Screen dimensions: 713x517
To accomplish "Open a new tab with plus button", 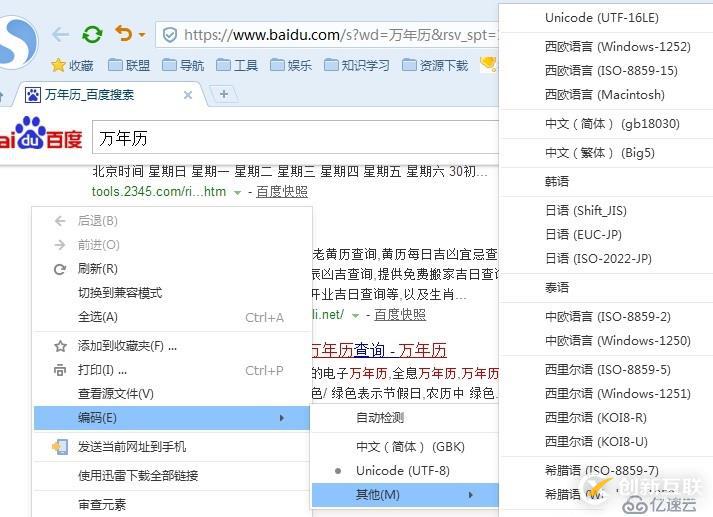I will coord(224,94).
